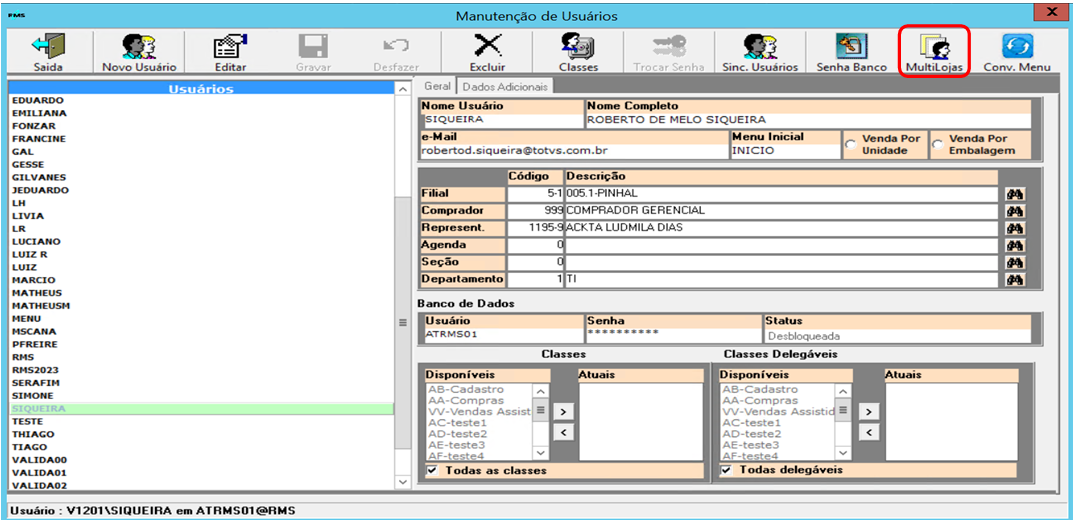
Task: Click the Senha password field
Action: 673,335
